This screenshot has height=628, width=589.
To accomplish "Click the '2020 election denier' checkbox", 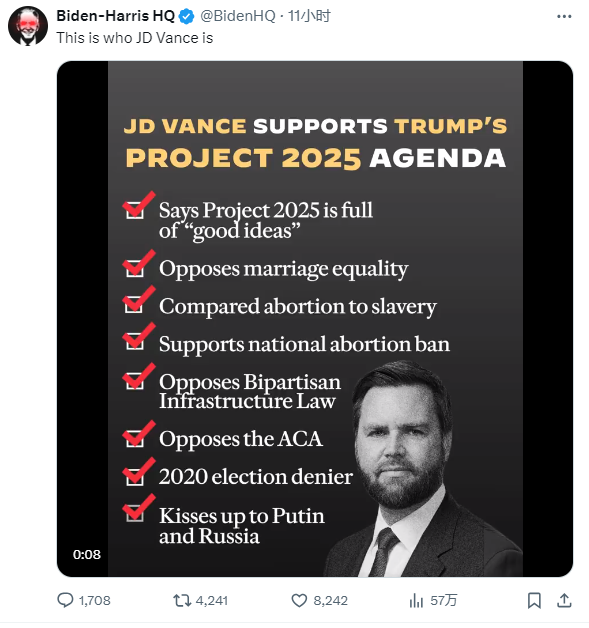I will (135, 477).
